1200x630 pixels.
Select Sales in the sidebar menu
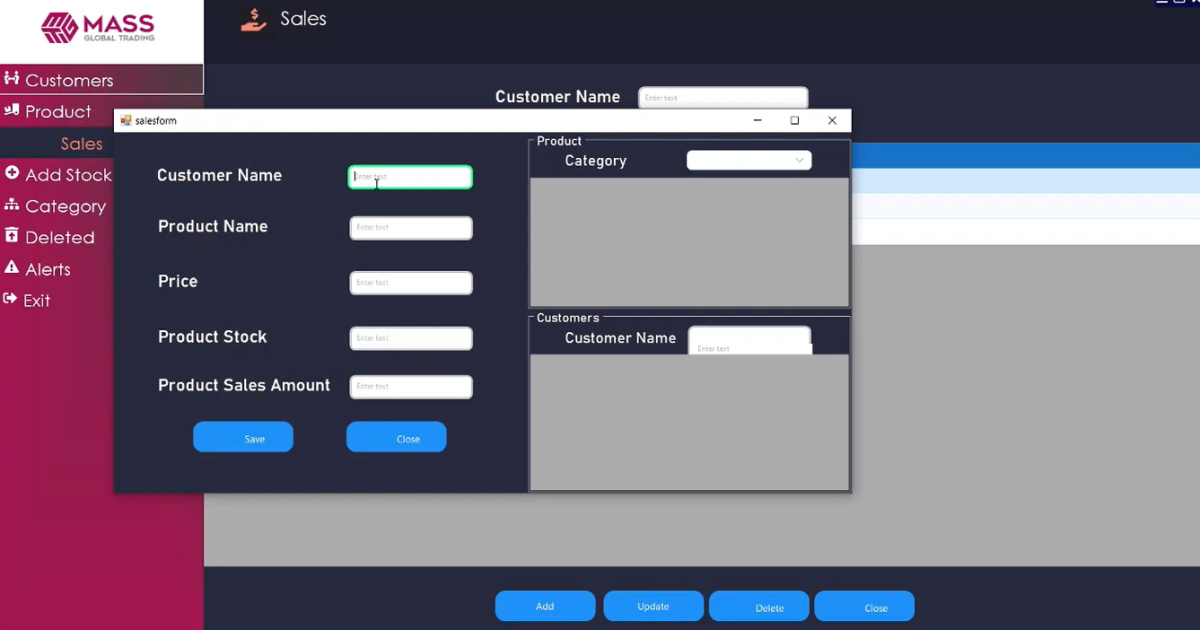tap(80, 143)
